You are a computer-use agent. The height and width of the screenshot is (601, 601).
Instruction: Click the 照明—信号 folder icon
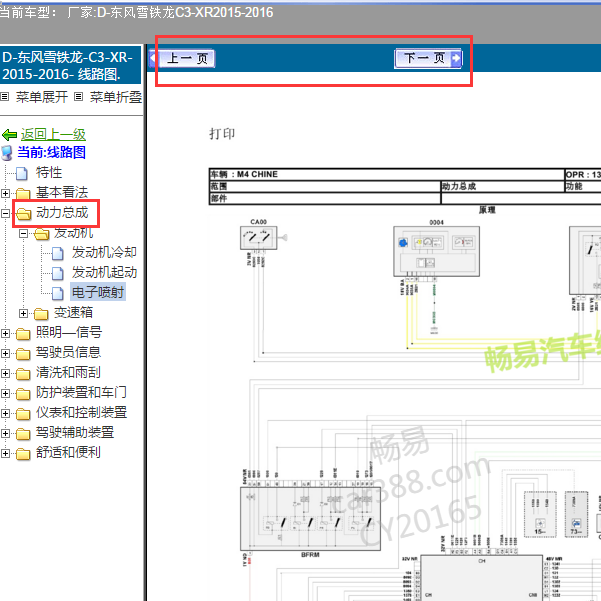coord(23,333)
